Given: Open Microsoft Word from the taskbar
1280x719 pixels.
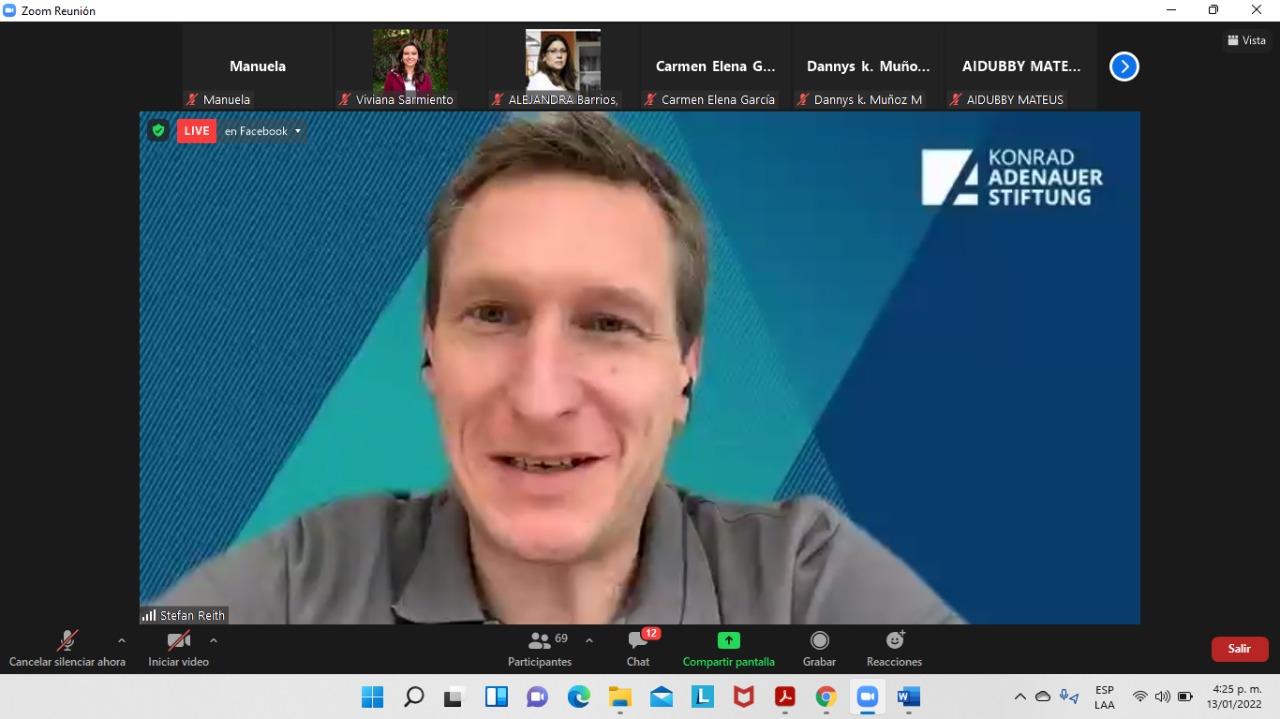Looking at the screenshot, I should [908, 697].
